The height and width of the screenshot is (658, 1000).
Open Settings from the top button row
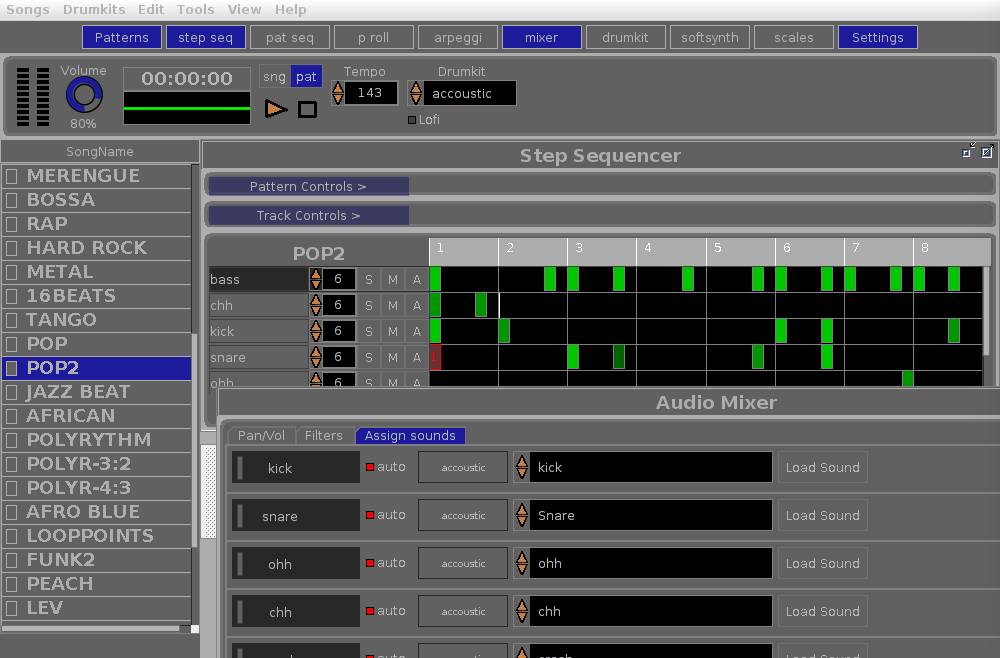click(x=877, y=37)
